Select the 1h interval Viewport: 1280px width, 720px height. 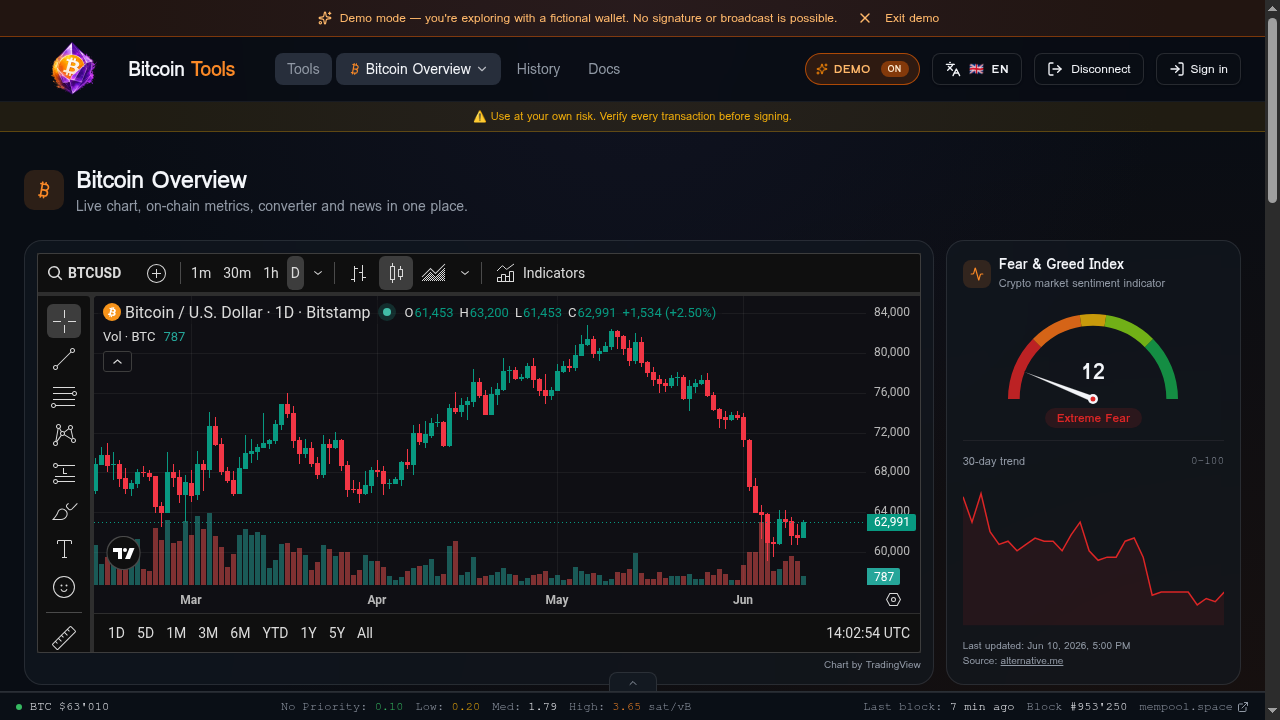[271, 273]
